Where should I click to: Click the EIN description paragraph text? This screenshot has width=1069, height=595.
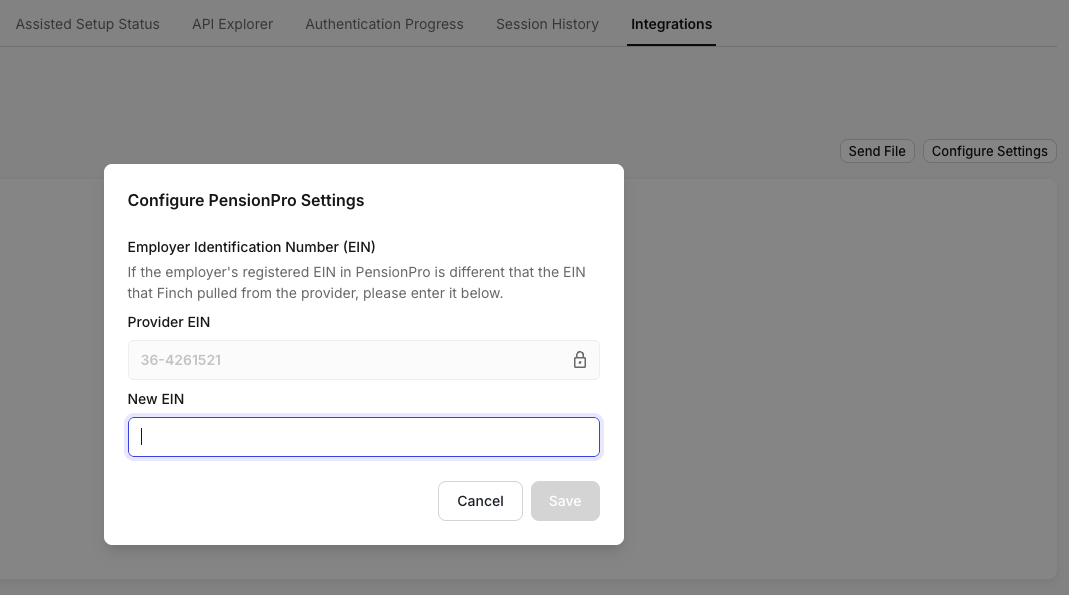(x=357, y=283)
